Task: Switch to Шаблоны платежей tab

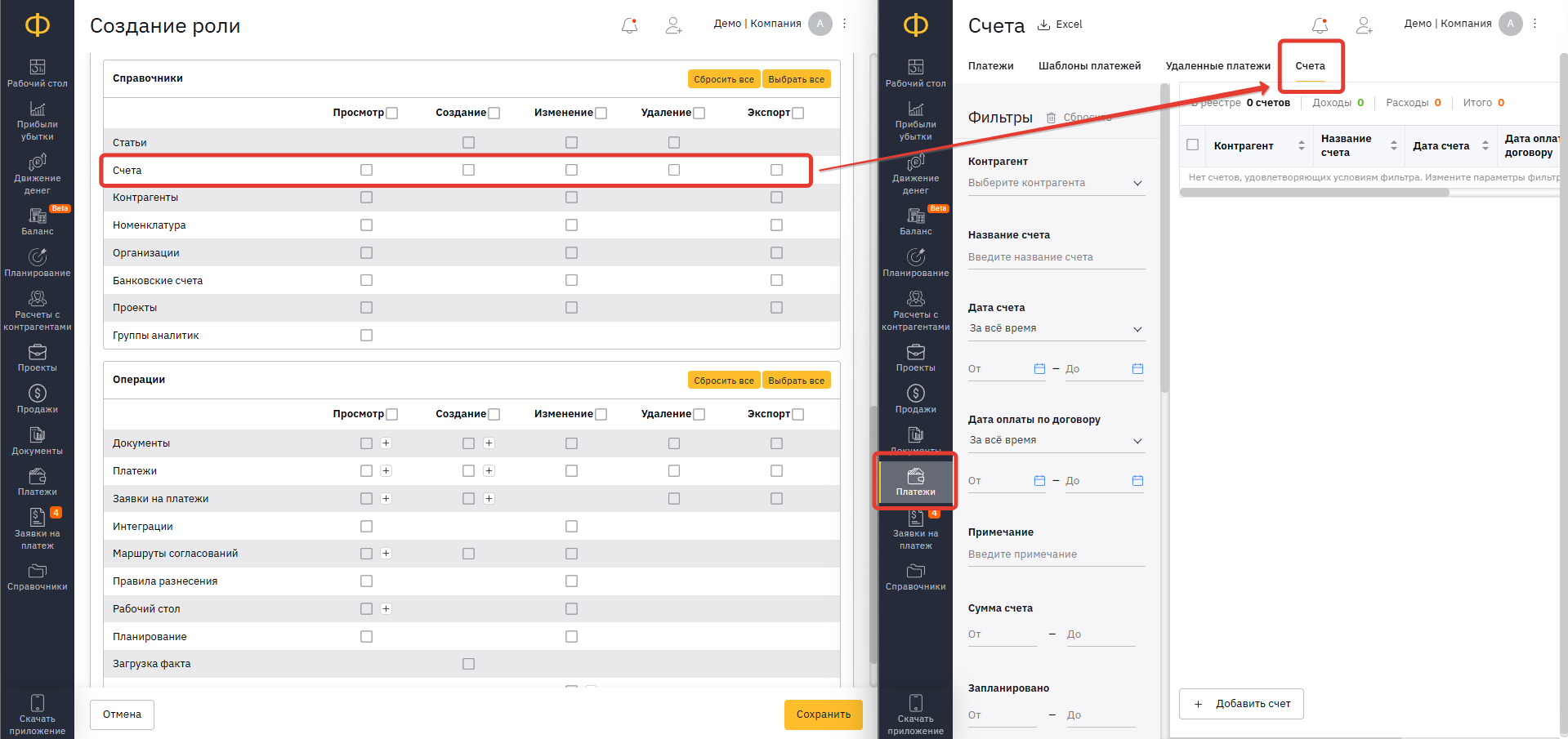Action: click(1089, 66)
